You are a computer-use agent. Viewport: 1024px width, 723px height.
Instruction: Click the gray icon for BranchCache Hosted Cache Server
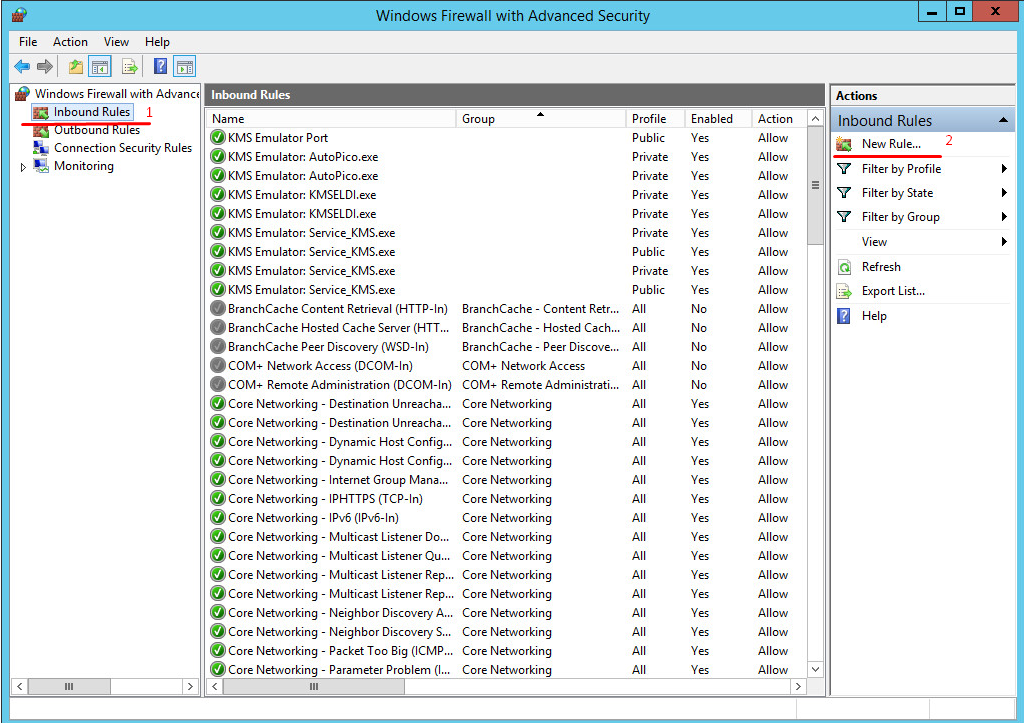218,328
